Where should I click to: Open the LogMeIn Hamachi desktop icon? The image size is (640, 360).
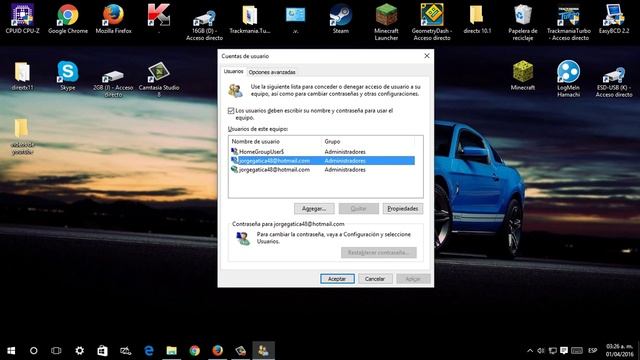(568, 78)
